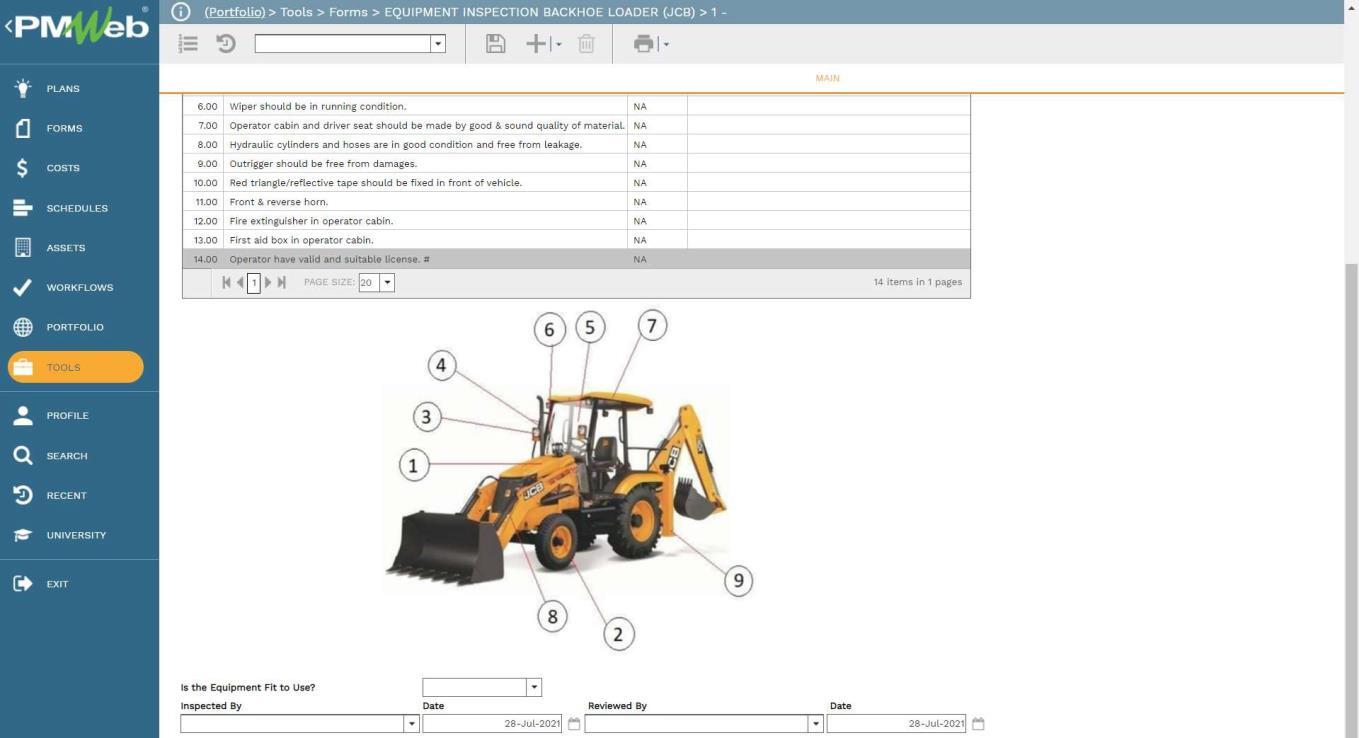Click the Add new plus icon
The height and width of the screenshot is (738, 1359).
(537, 44)
